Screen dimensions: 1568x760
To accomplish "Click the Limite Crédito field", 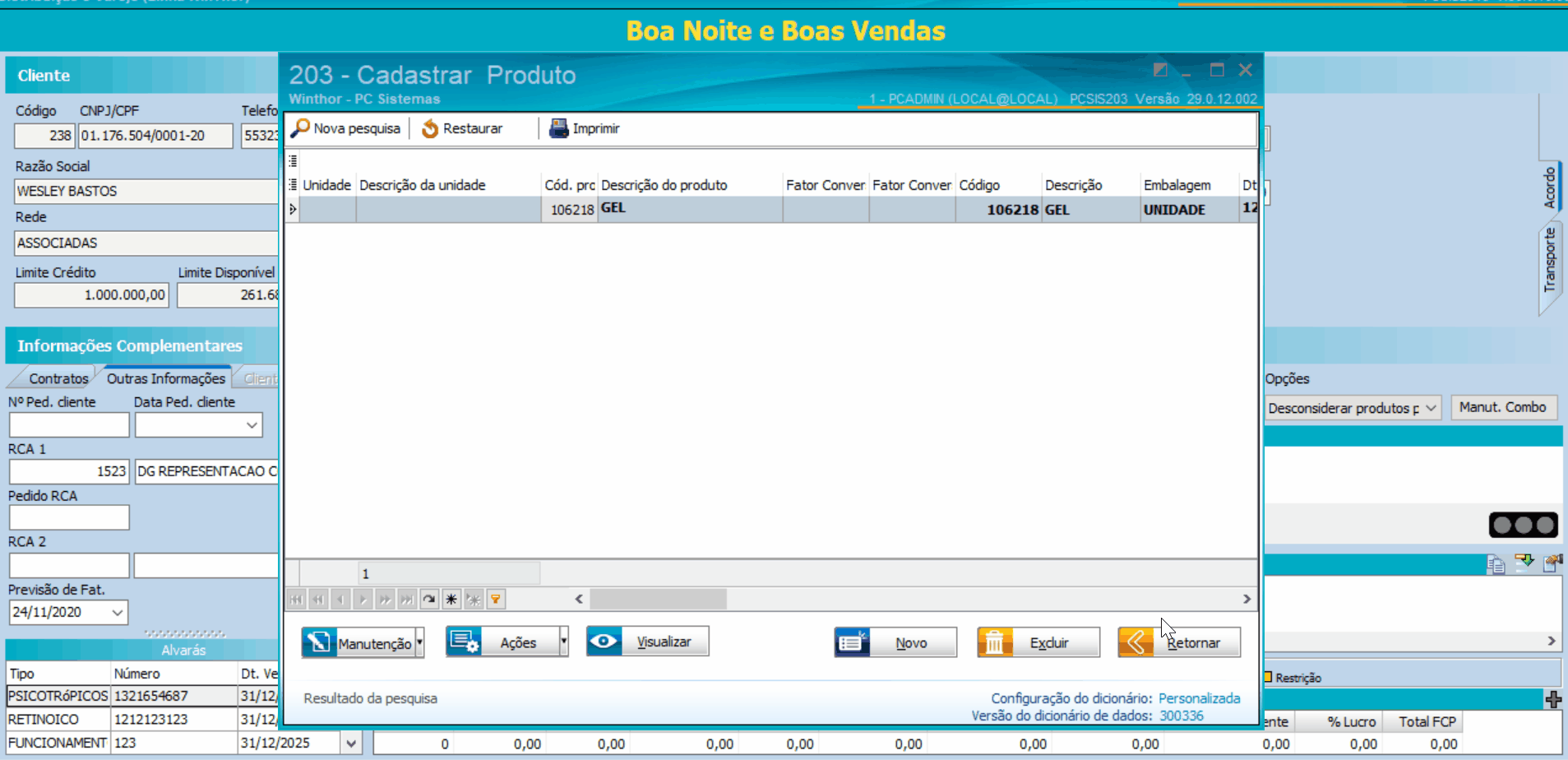I will click(91, 294).
